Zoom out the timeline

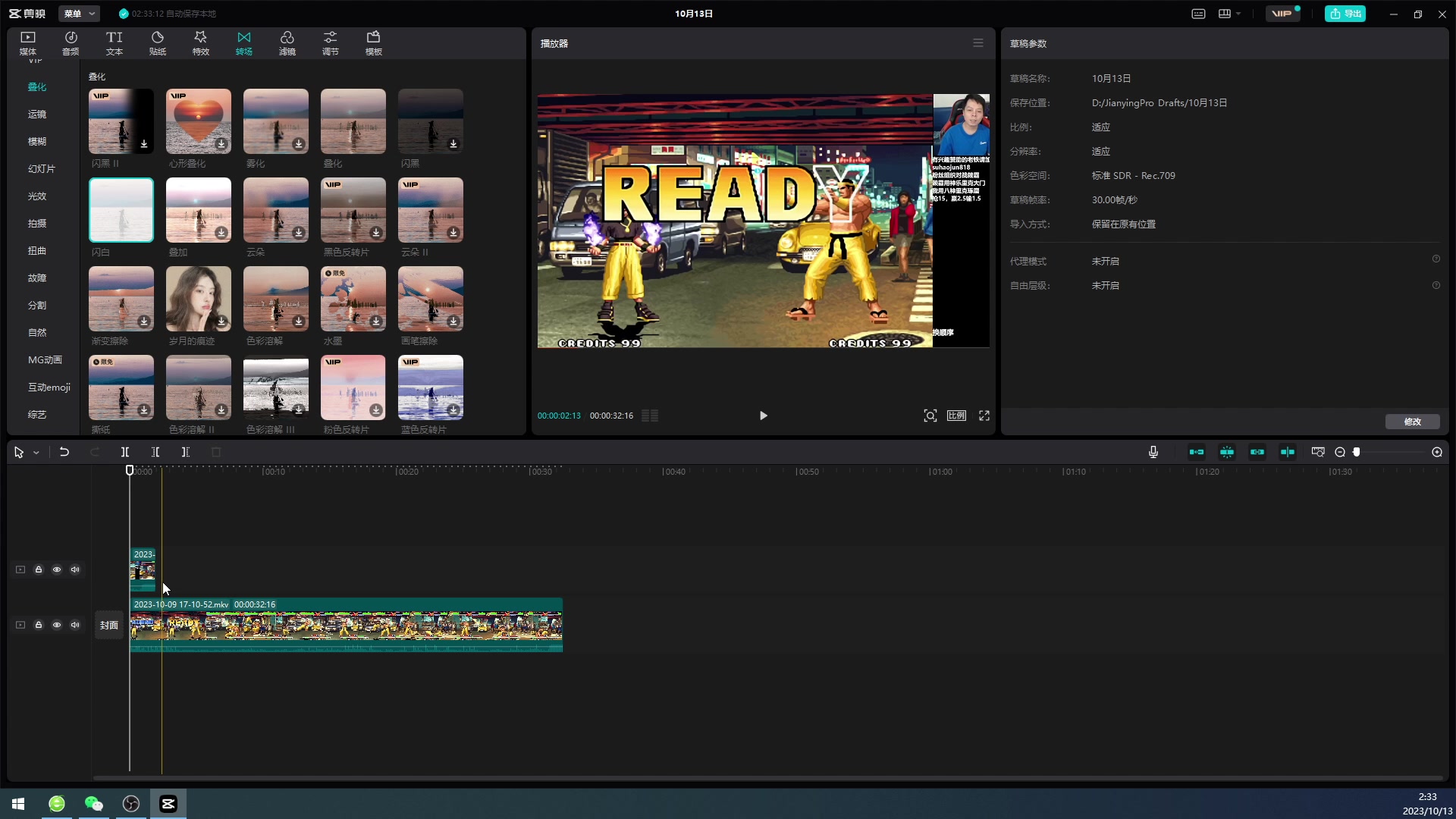pos(1340,452)
